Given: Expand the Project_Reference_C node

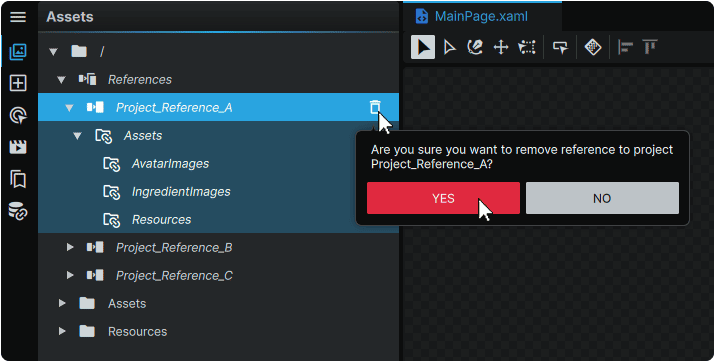Looking at the screenshot, I should [x=70, y=275].
